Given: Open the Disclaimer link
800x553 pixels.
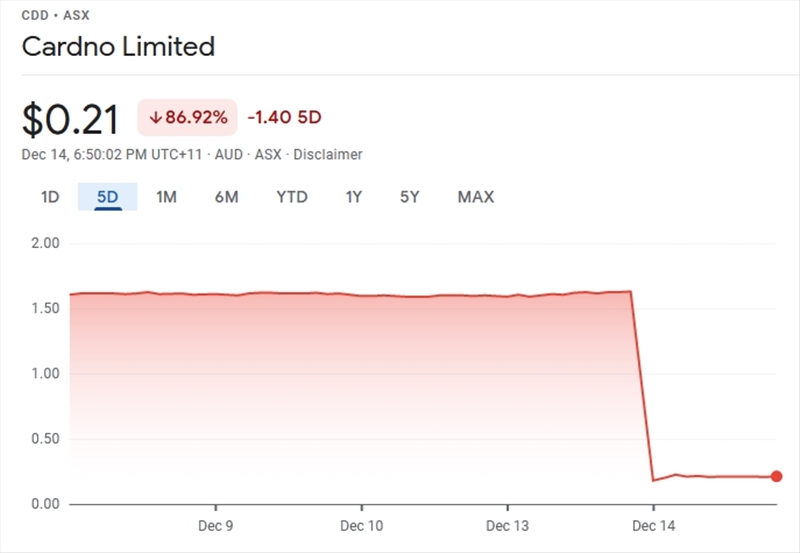Looking at the screenshot, I should coord(328,155).
